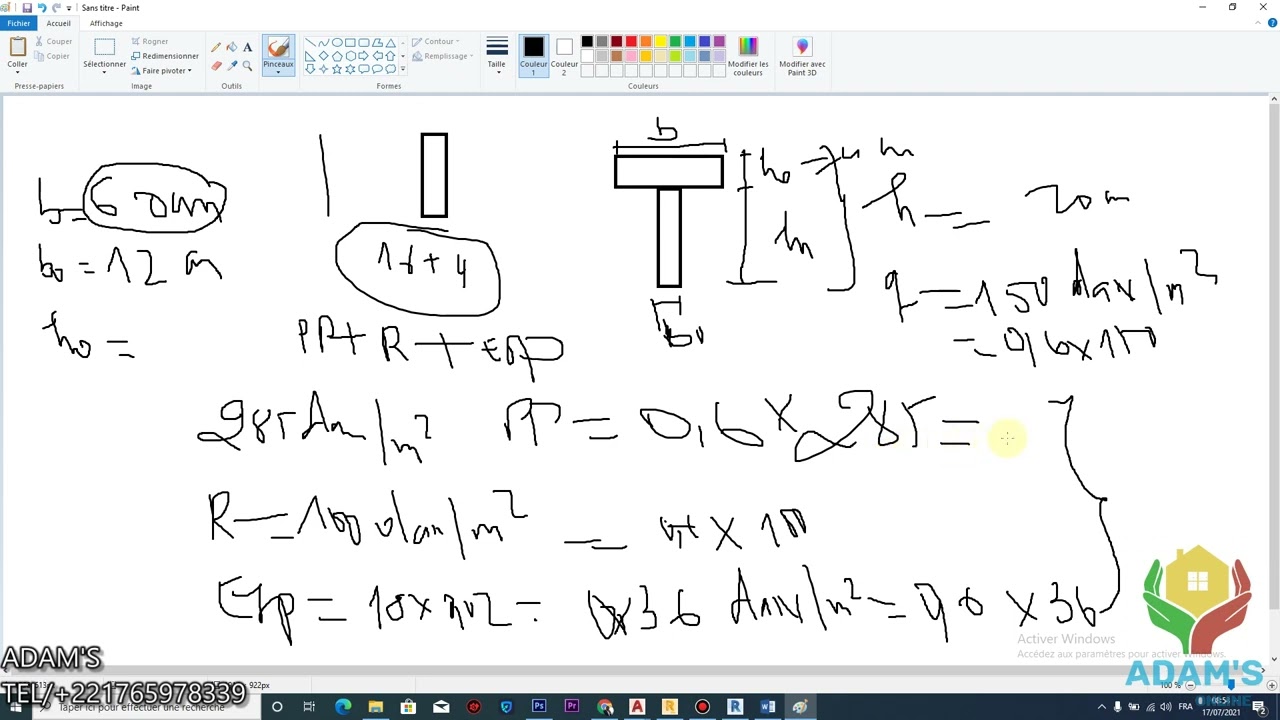Open Modifier avec Paint 3D
Viewport: 1280px width, 720px height.
tap(802, 56)
